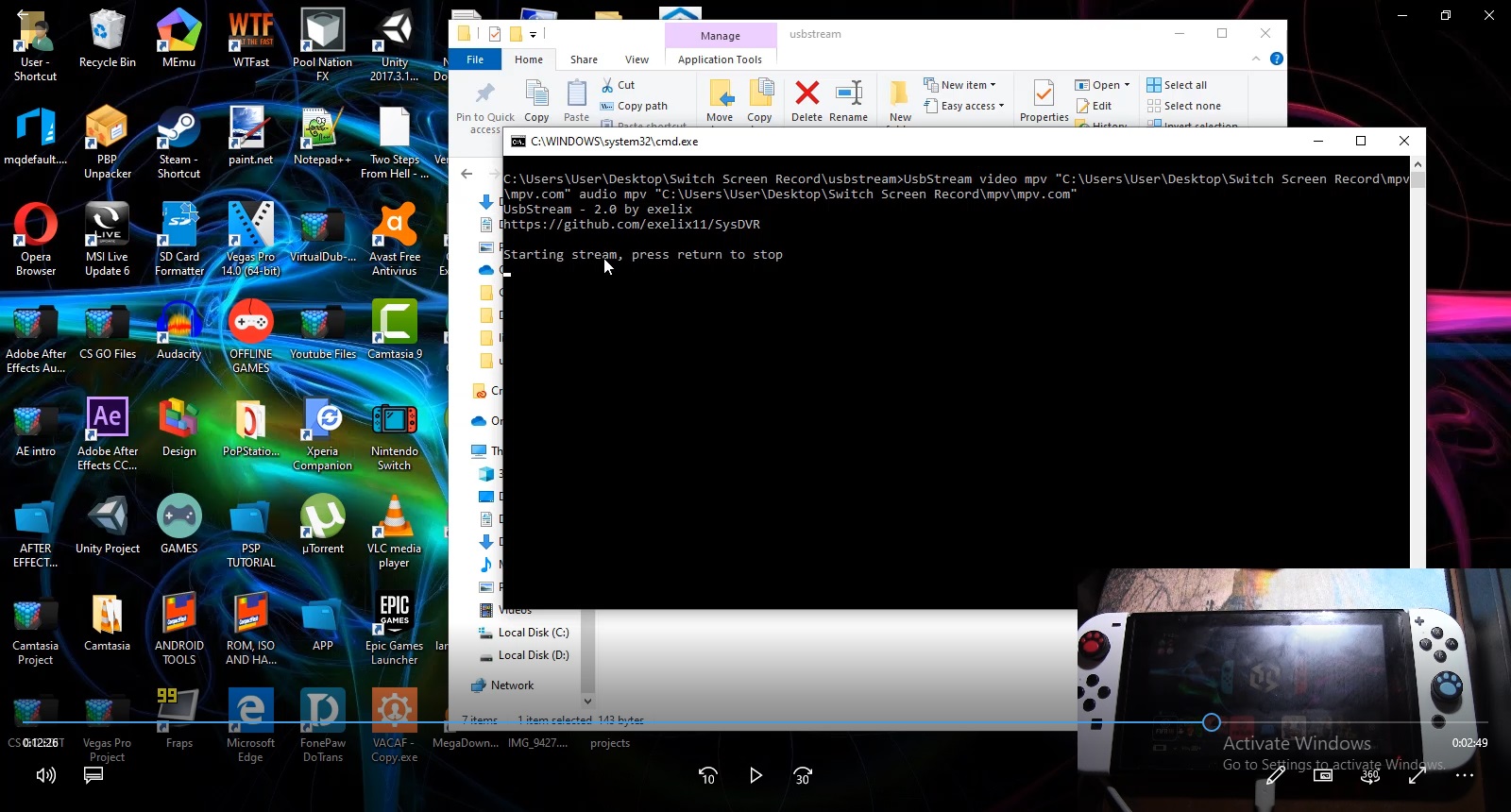Click Select all in Explorer ribbon
This screenshot has height=812, width=1511.
(1177, 85)
